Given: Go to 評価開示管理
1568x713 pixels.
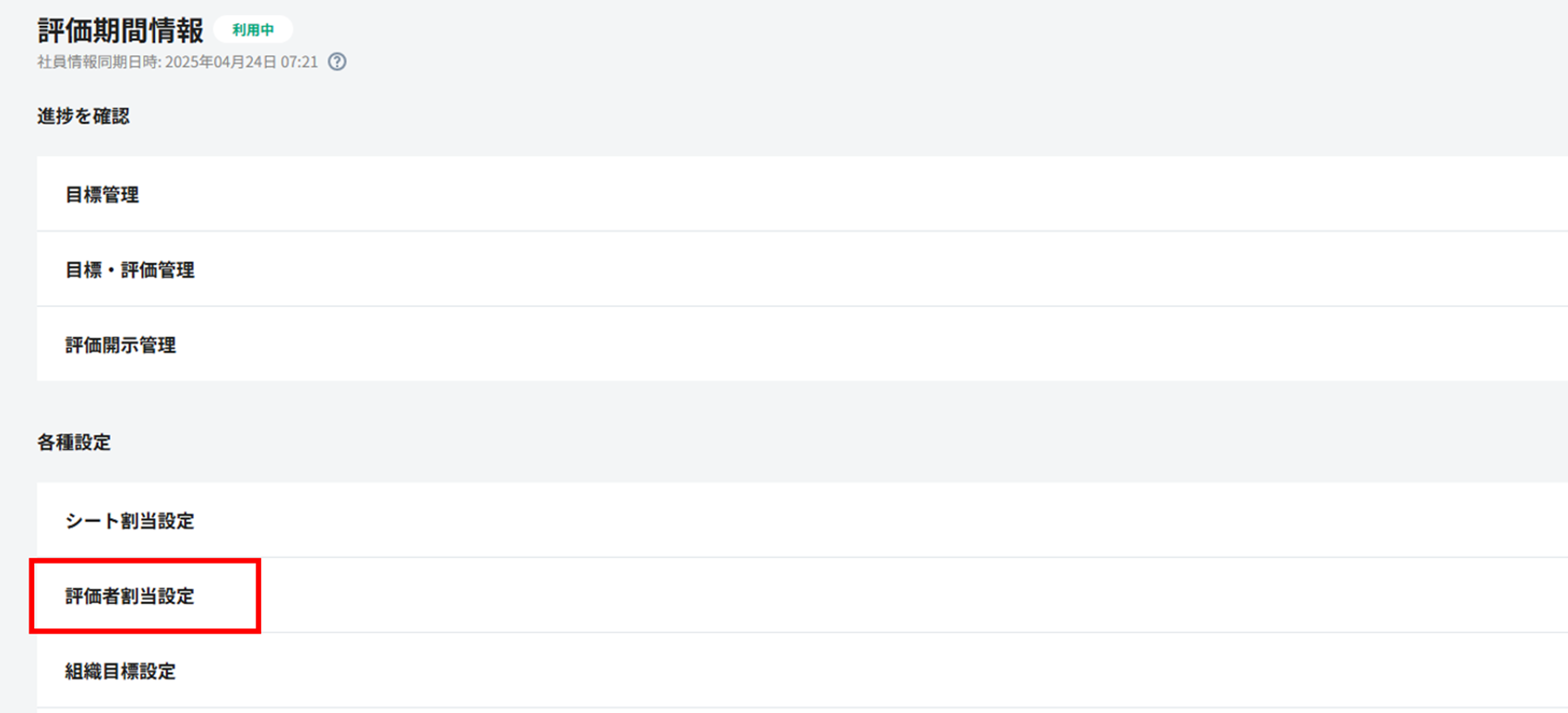Looking at the screenshot, I should (x=121, y=345).
